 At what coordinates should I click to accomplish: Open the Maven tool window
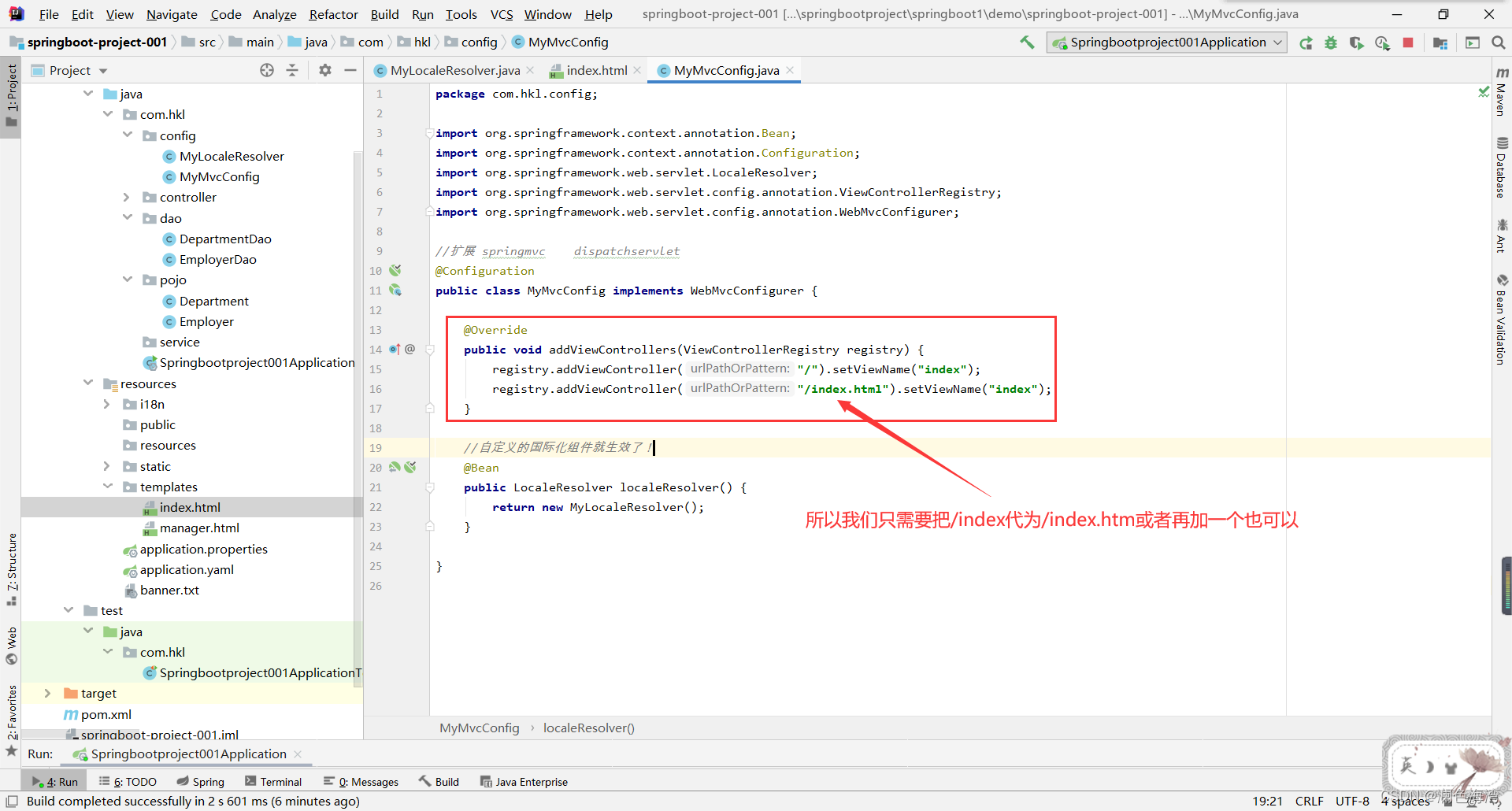(x=1502, y=91)
